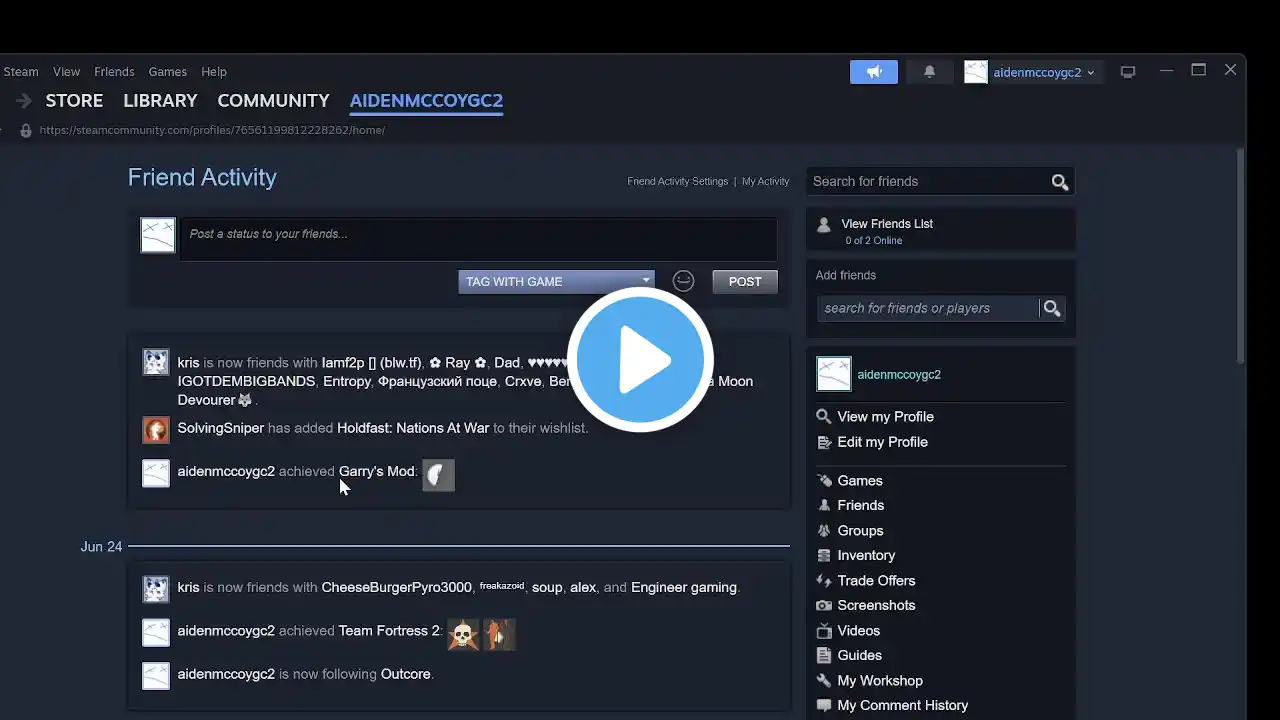Open Friend Activity Settings link

click(x=677, y=182)
